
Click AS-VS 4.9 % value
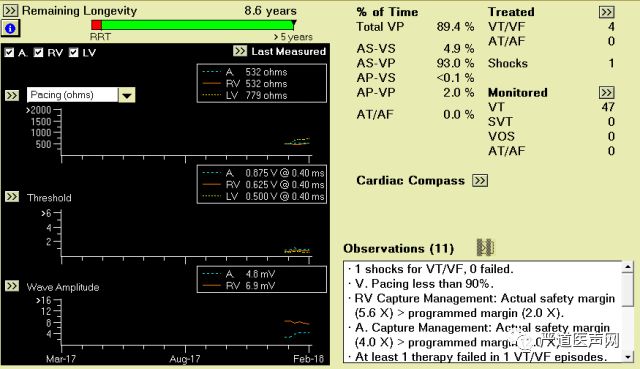click(x=459, y=49)
